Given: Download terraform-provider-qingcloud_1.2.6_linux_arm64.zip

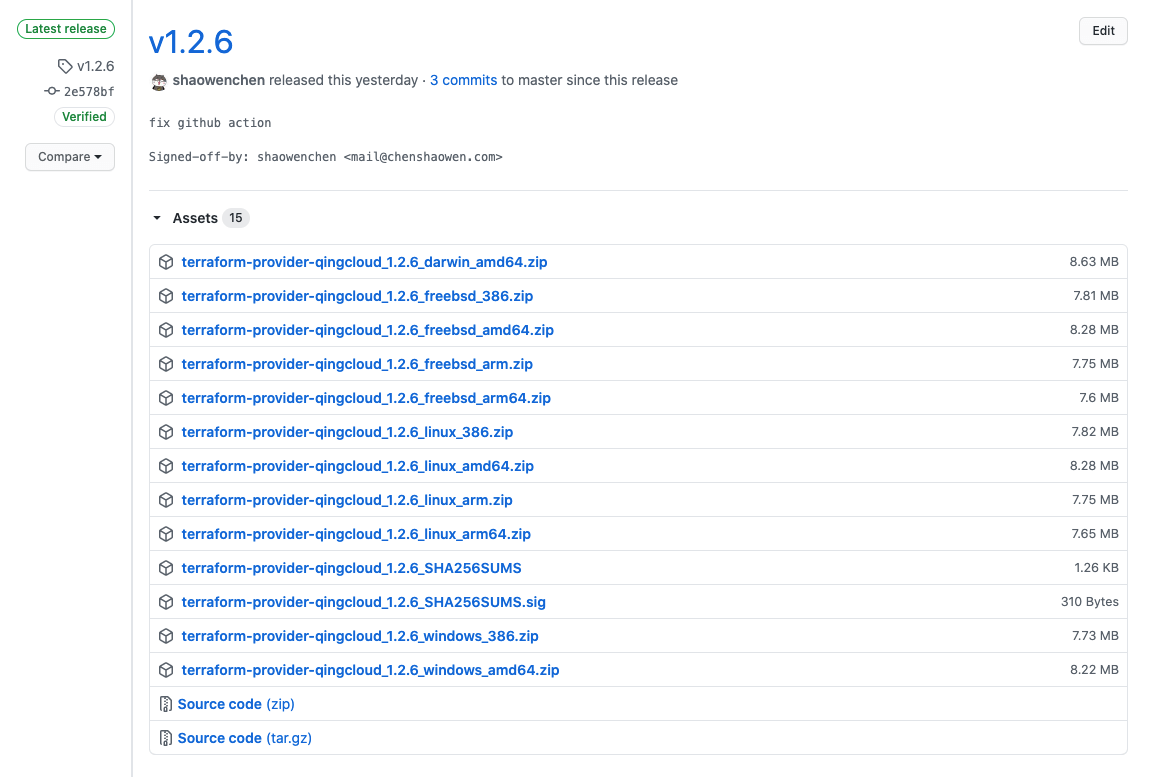Looking at the screenshot, I should tap(356, 535).
